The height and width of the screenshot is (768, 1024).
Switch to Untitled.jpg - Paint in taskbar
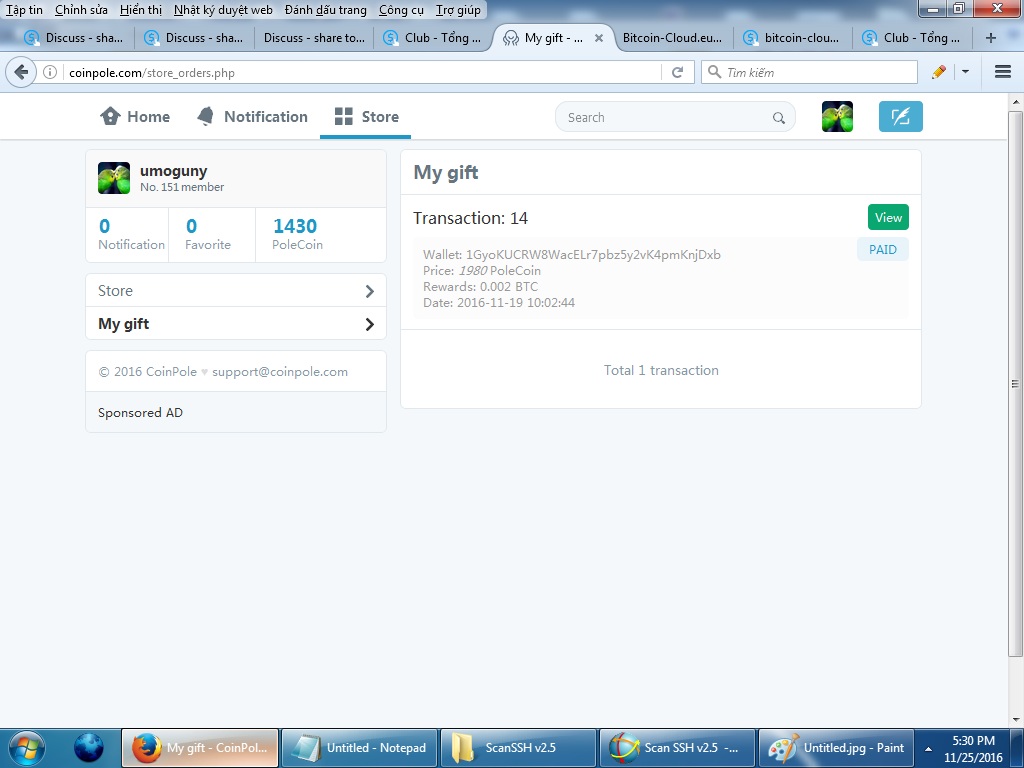(837, 748)
